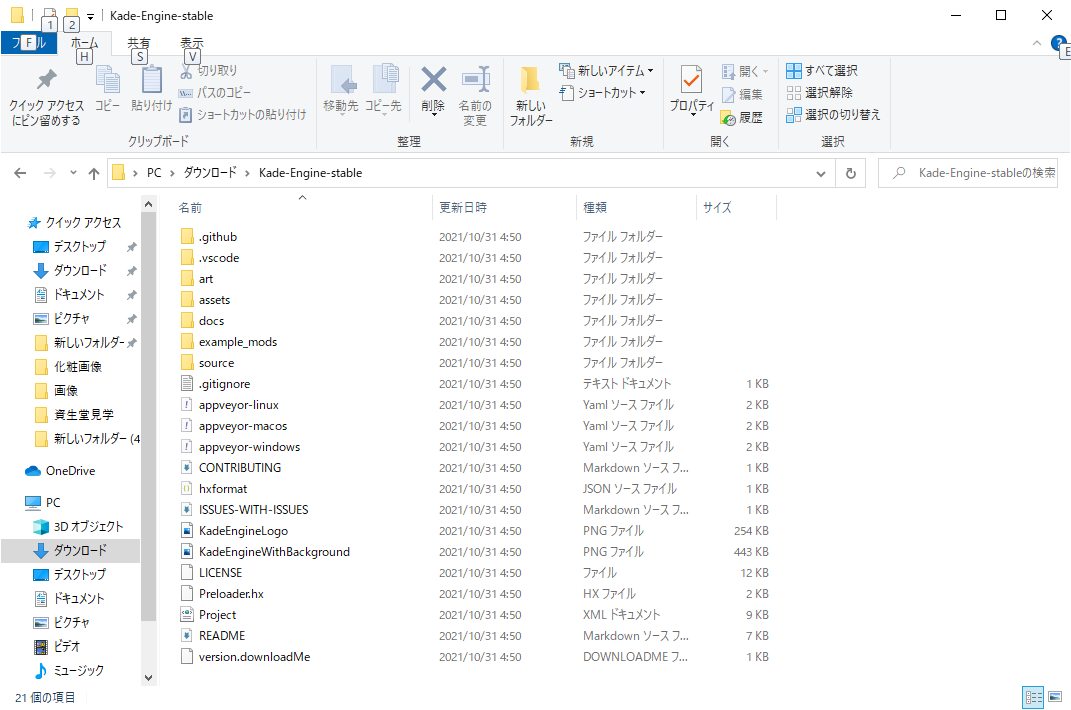Go back with the left arrow
This screenshot has height=710, width=1071.
pos(20,174)
